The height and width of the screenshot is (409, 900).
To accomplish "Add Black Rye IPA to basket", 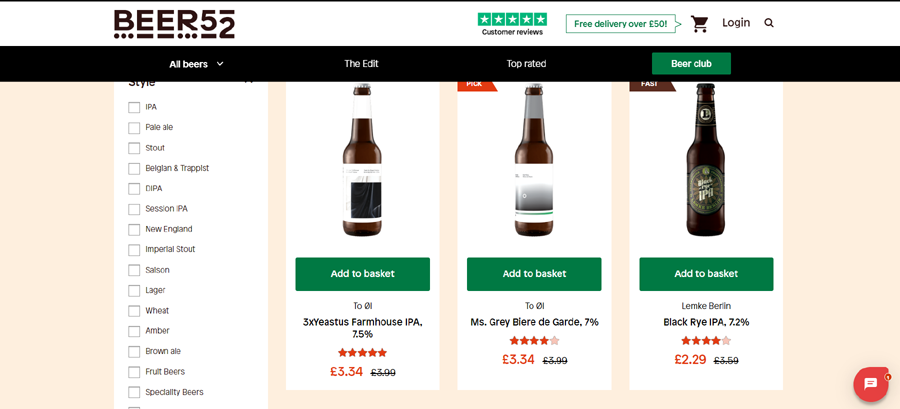I will pos(706,274).
